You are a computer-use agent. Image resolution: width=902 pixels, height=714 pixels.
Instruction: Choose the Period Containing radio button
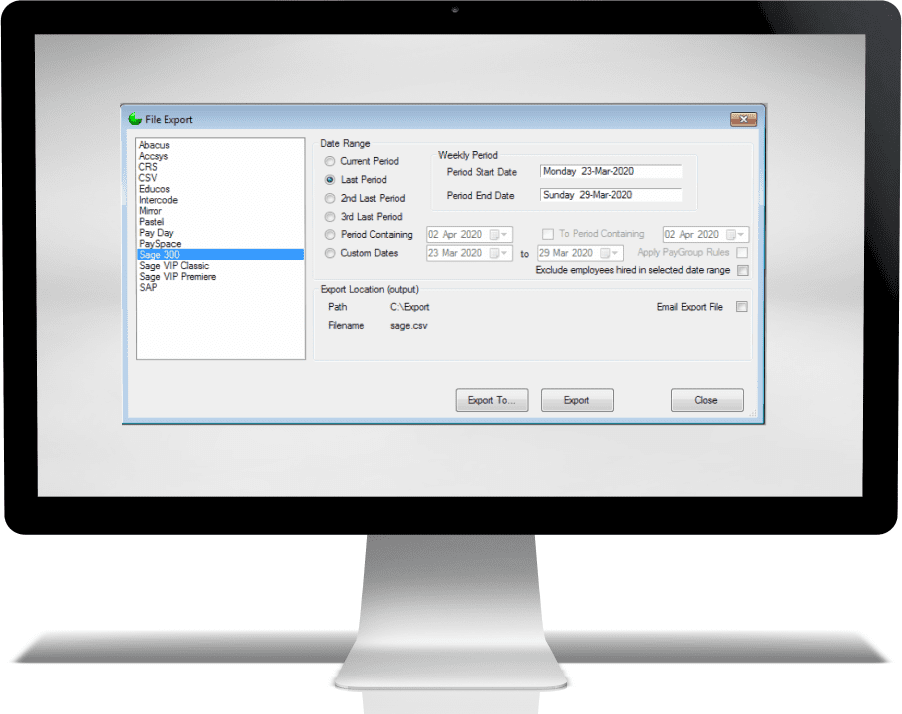pyautogui.click(x=330, y=235)
